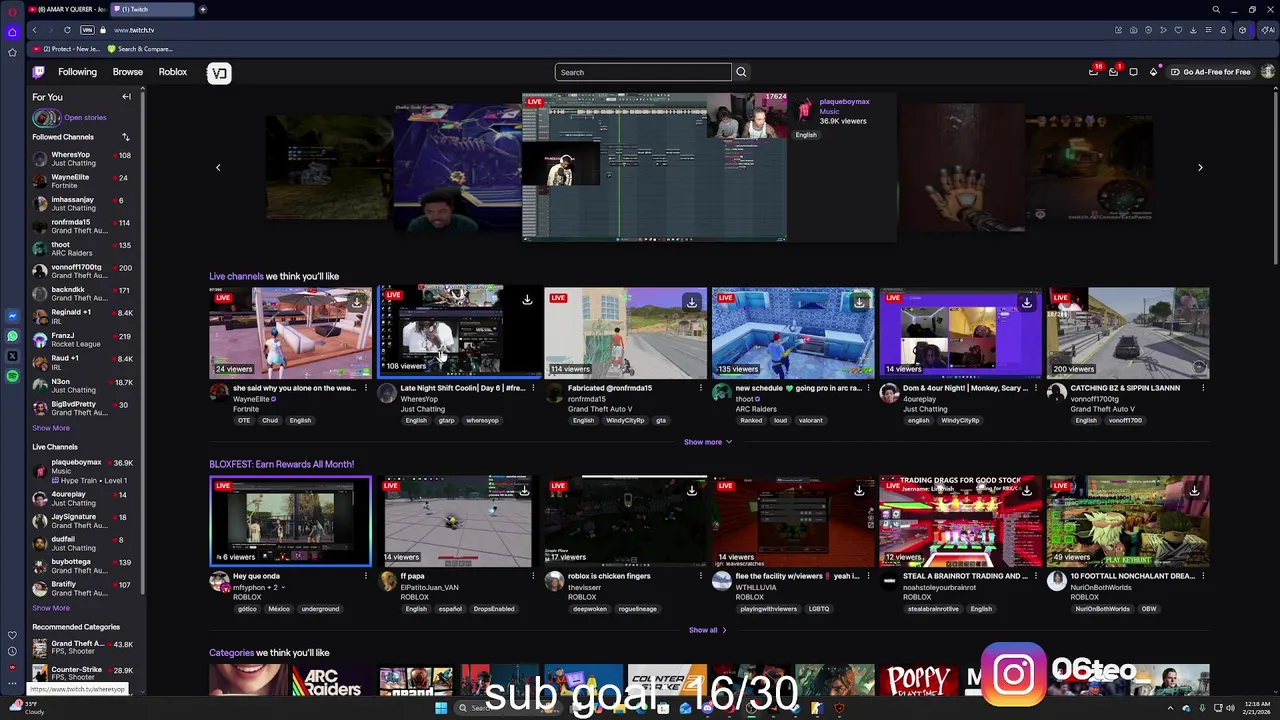Screen dimensions: 1280x720
Task: Open Twitch inbox with 1 badge
Action: pos(1113,72)
